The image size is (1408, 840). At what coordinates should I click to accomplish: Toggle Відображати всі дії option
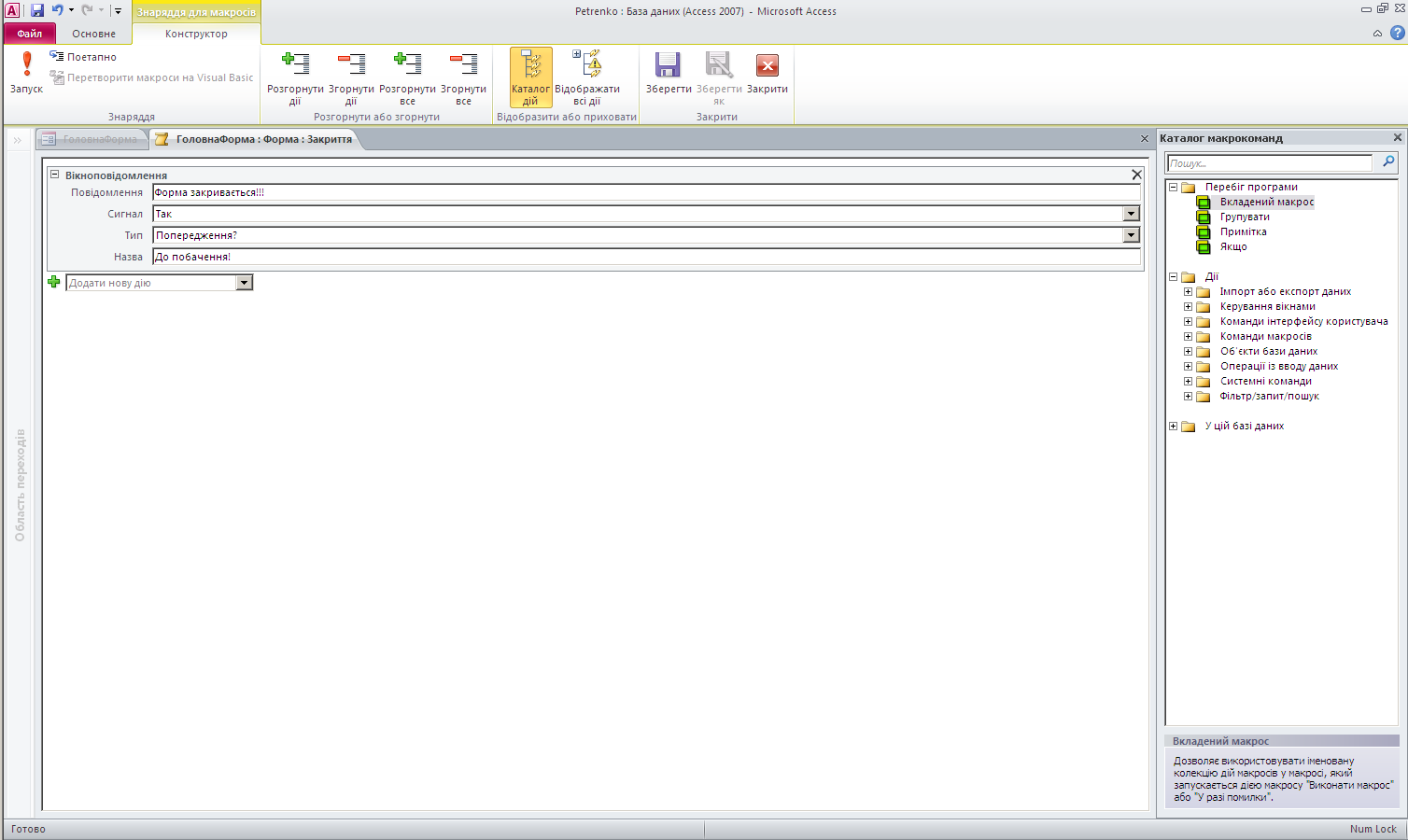point(587,77)
